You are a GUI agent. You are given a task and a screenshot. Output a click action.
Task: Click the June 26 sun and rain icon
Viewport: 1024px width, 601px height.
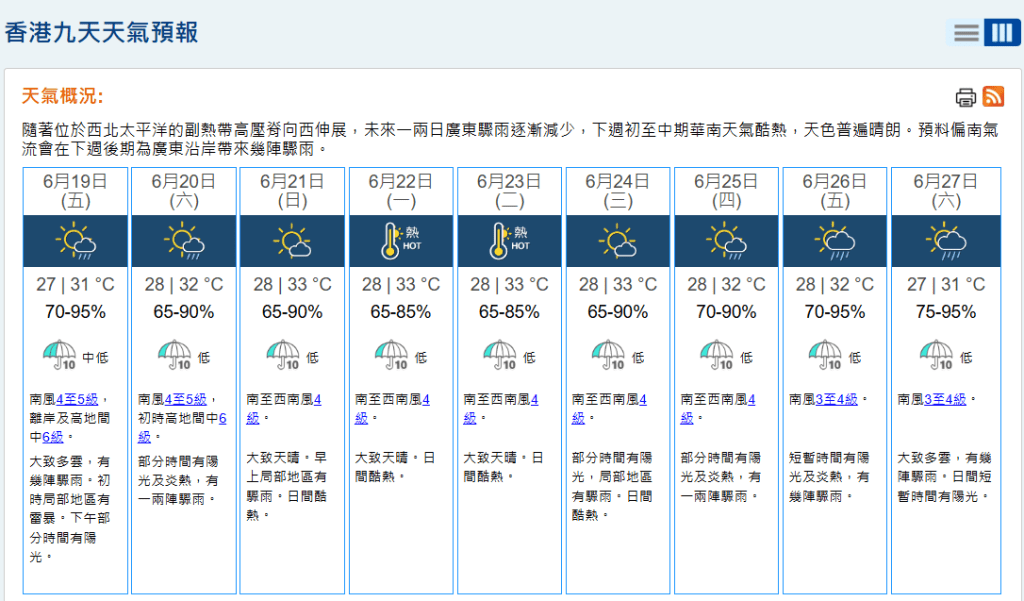(835, 240)
